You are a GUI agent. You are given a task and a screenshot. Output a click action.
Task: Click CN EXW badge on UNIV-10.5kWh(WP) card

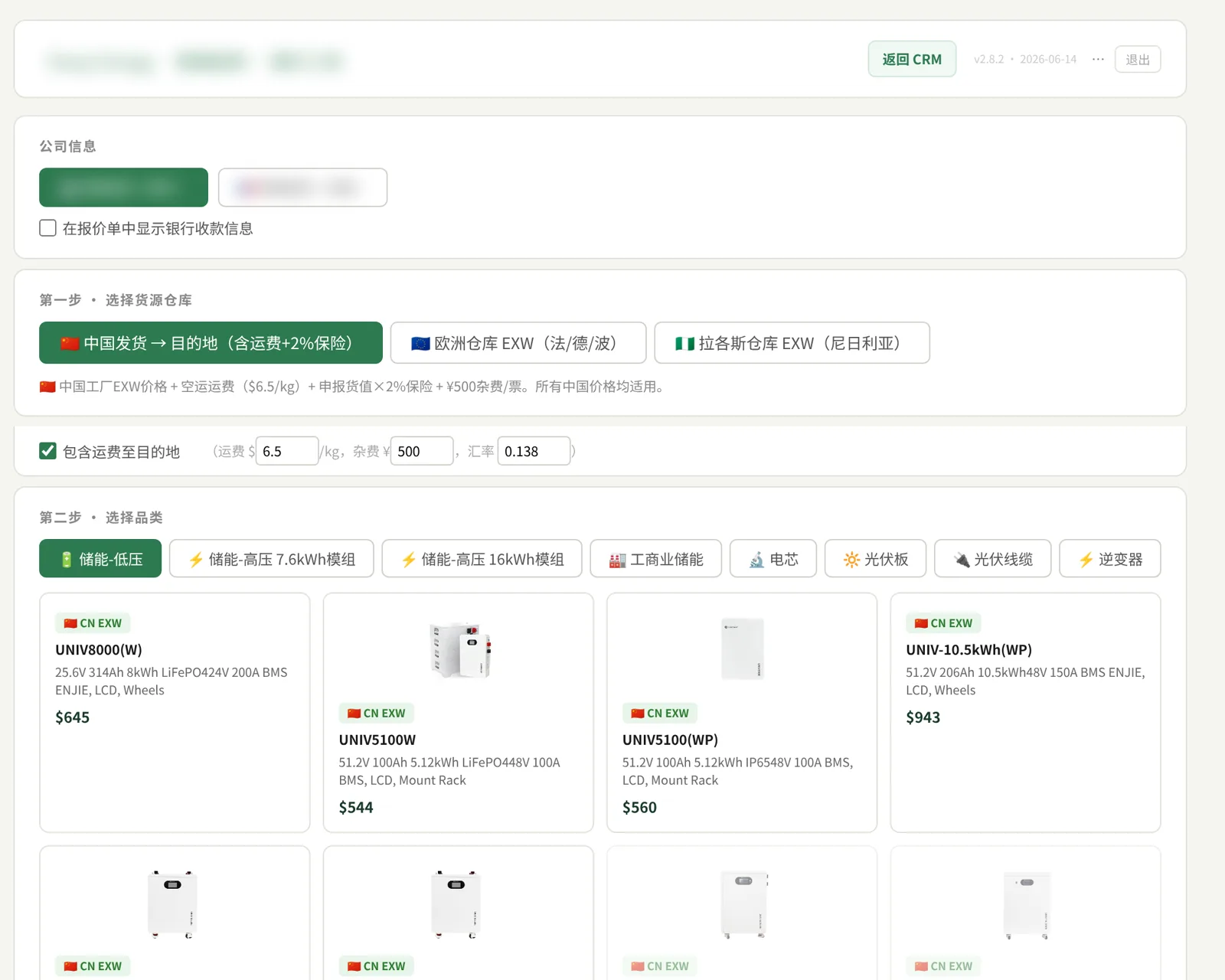point(944,623)
